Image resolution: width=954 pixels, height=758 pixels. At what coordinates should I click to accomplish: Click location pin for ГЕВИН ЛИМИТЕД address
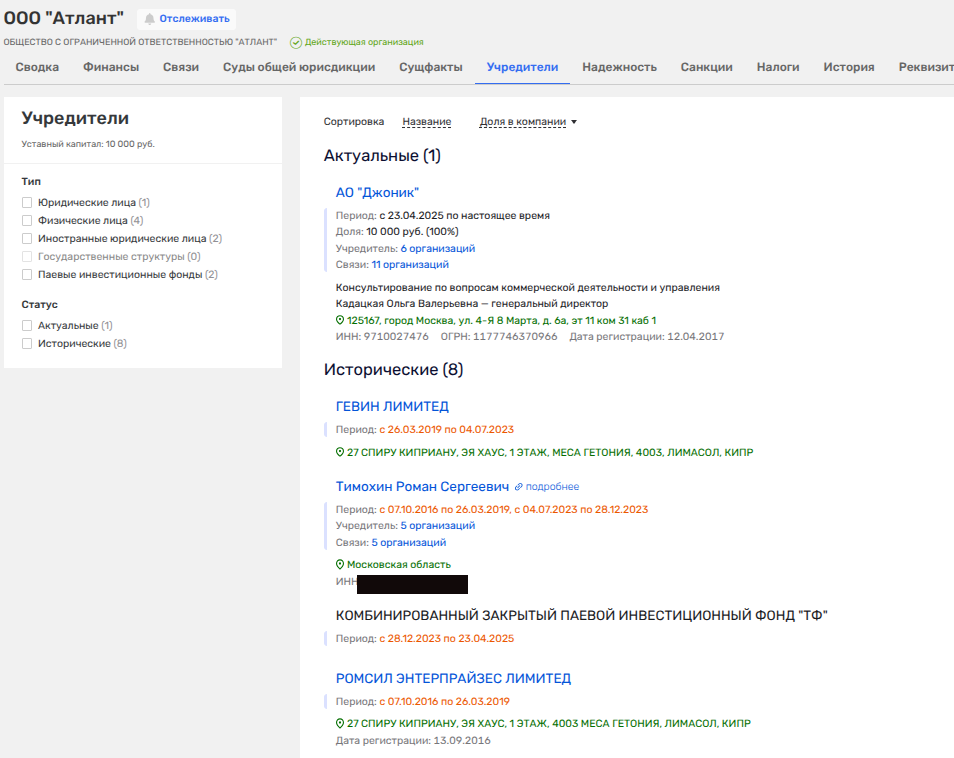[x=340, y=452]
